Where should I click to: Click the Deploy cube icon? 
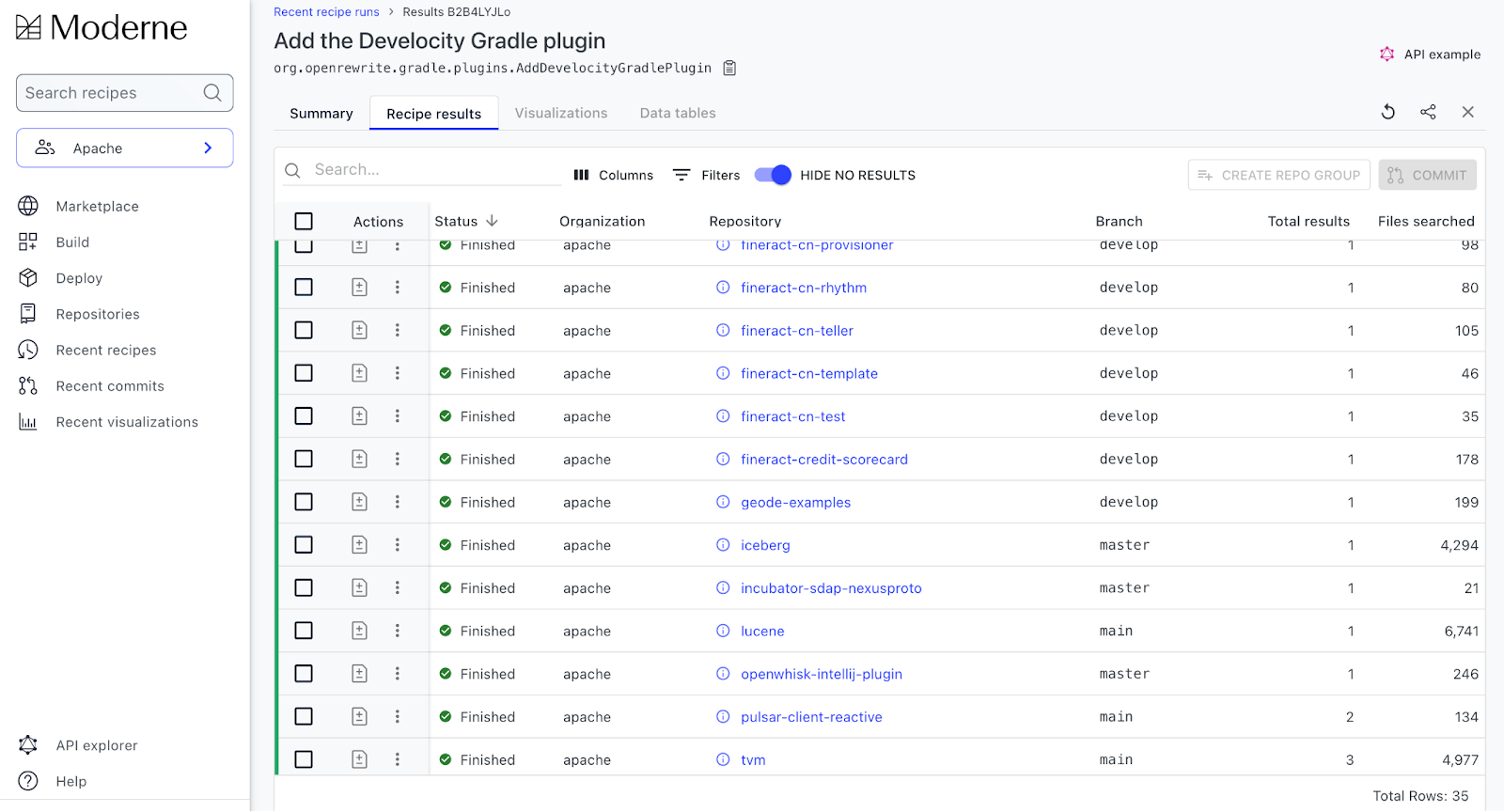click(x=28, y=278)
